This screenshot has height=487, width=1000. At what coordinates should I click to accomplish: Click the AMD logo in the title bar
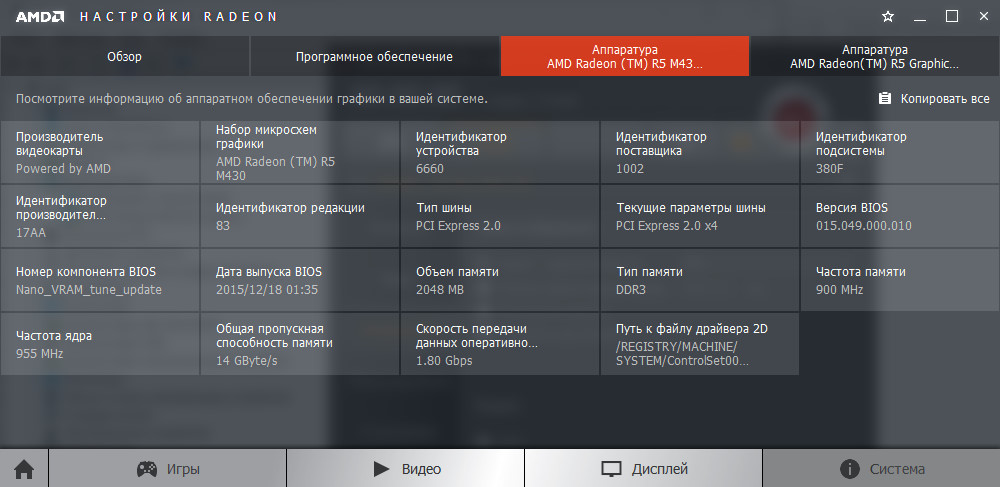40,17
